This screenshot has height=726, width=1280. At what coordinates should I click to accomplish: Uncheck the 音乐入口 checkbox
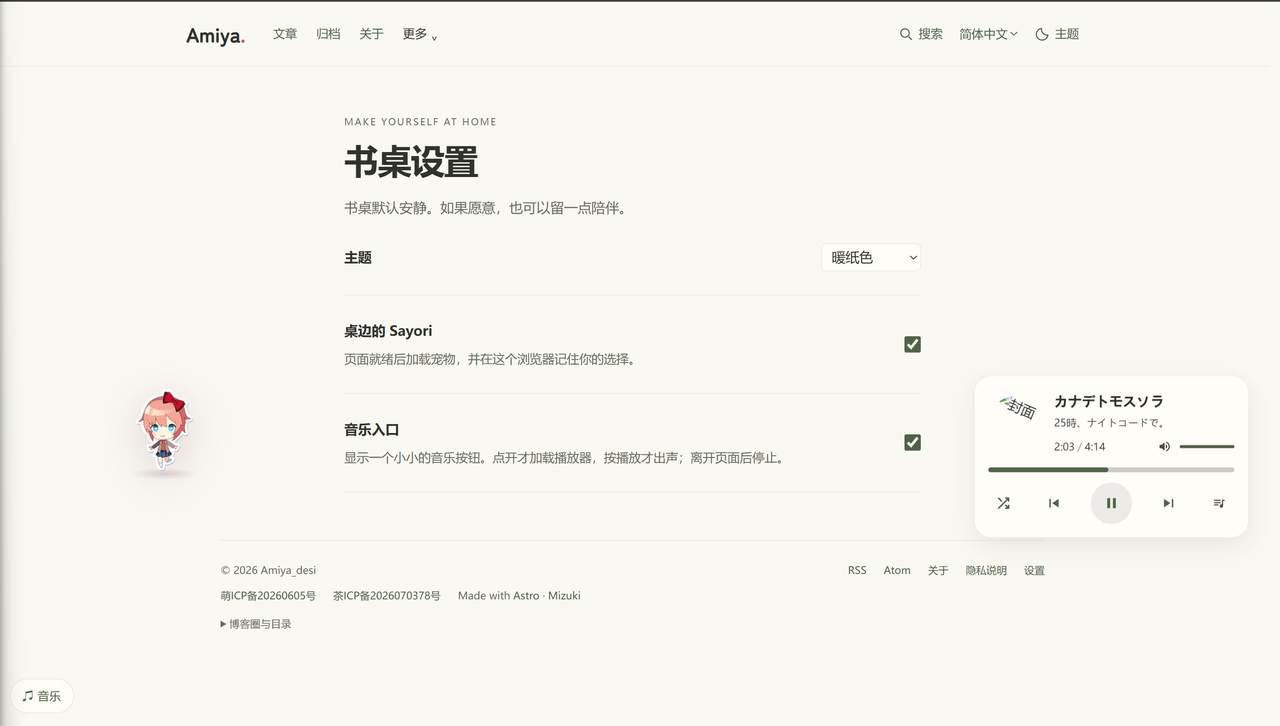click(912, 442)
